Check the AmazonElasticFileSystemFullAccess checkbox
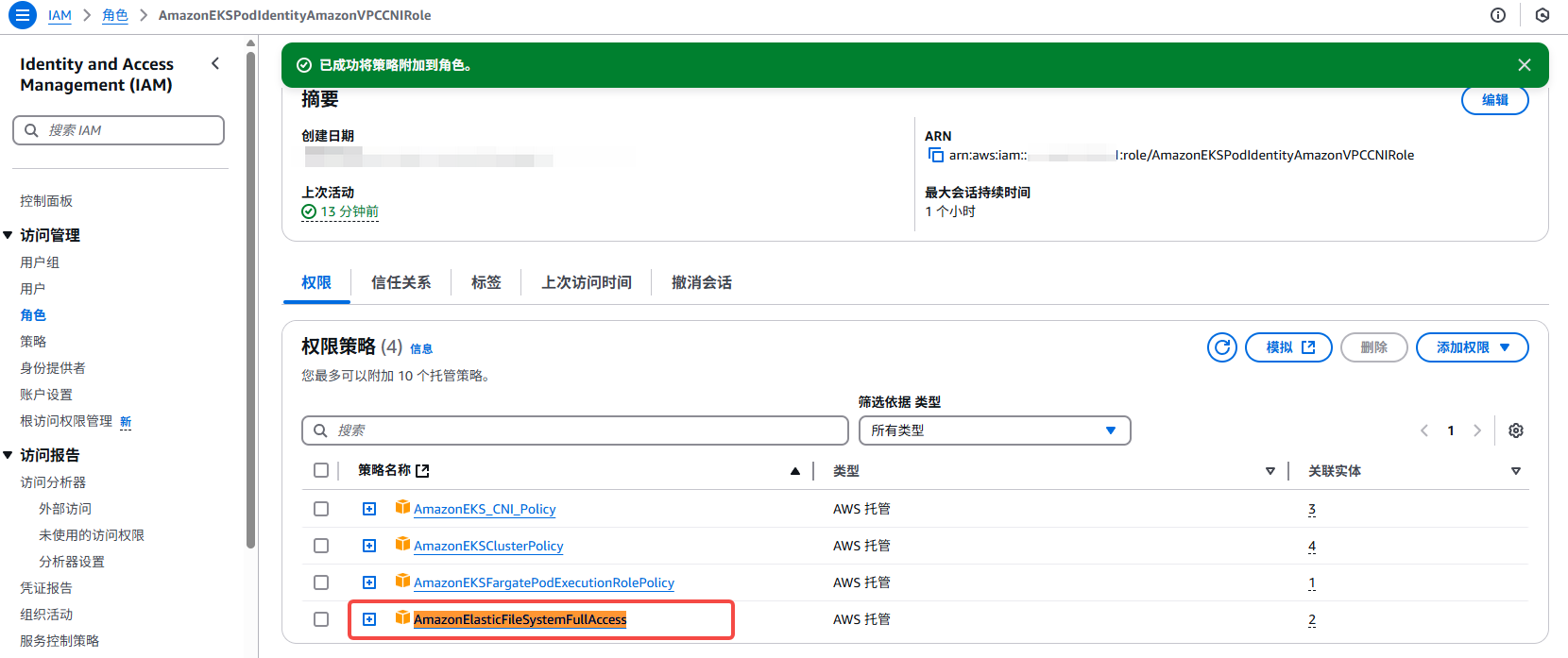 point(321,619)
